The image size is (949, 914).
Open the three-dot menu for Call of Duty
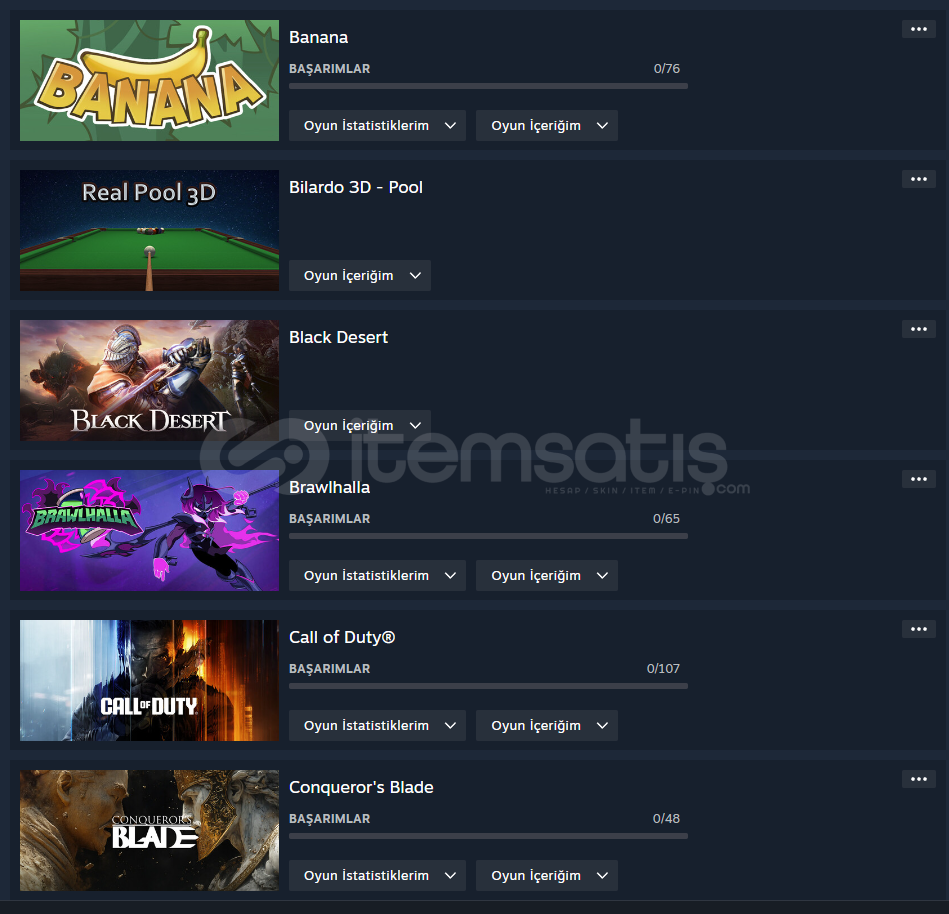click(x=918, y=630)
